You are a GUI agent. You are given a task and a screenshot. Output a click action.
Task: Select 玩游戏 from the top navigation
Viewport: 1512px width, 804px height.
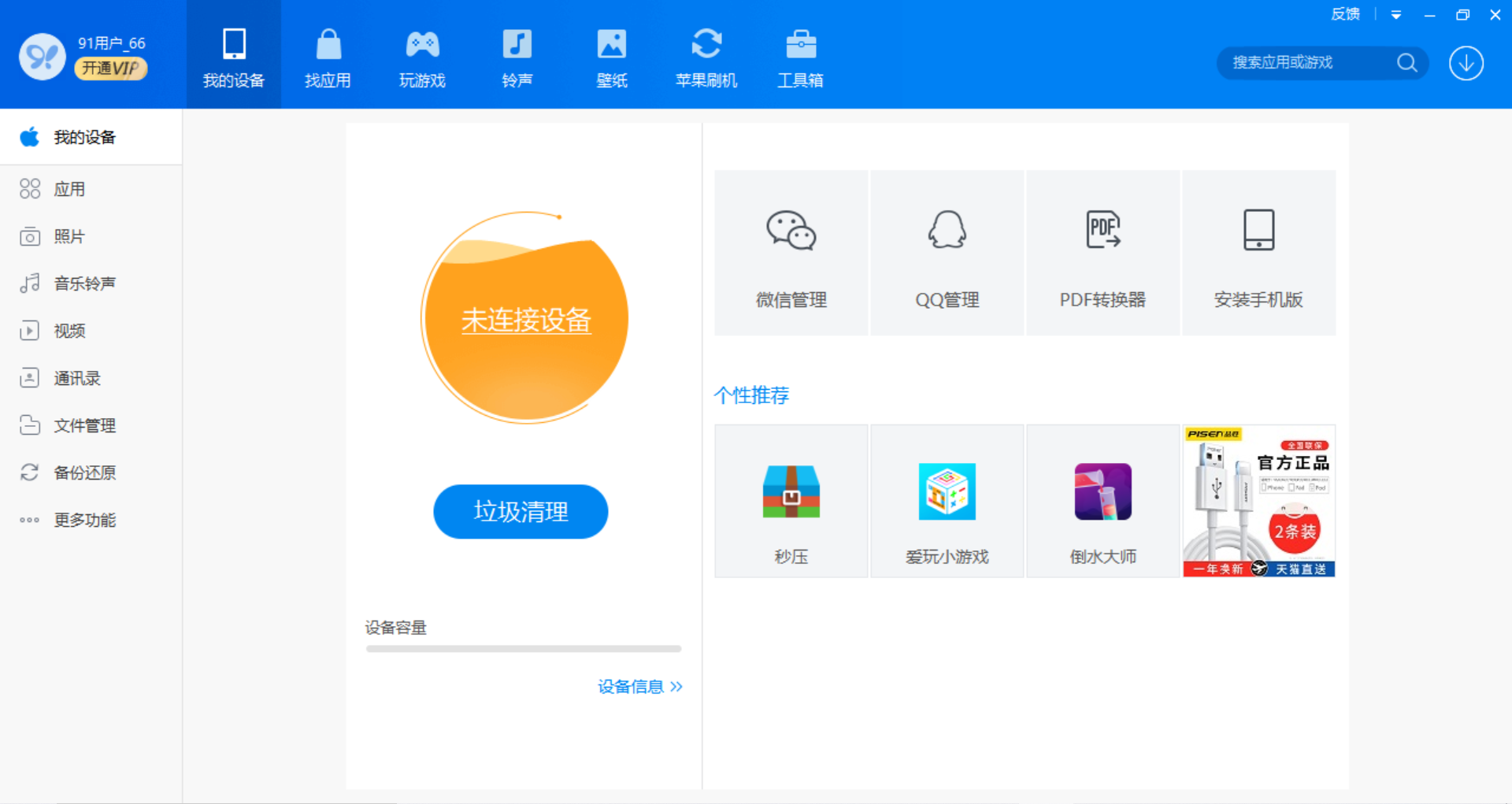422,55
